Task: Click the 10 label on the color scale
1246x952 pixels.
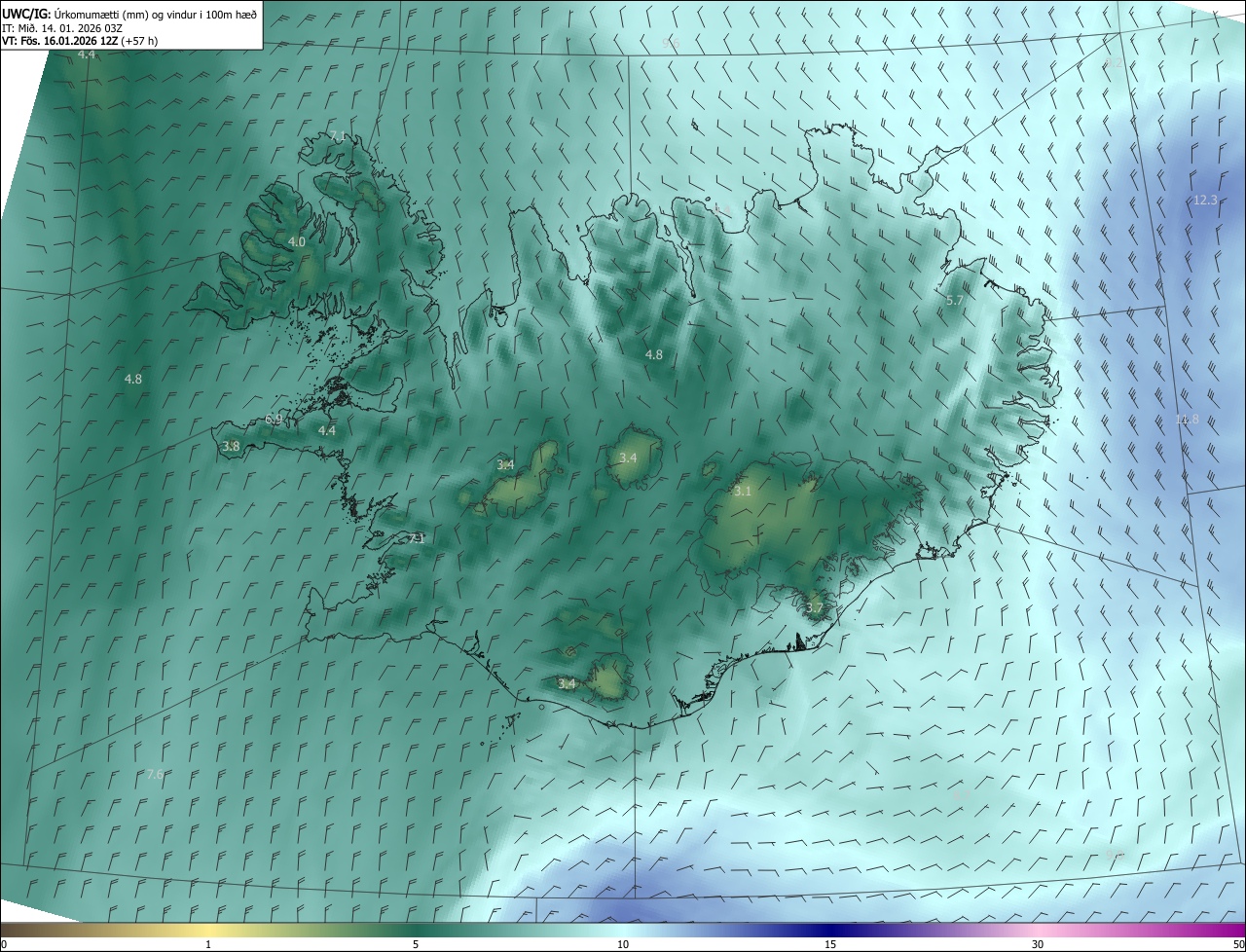Action: click(x=623, y=944)
